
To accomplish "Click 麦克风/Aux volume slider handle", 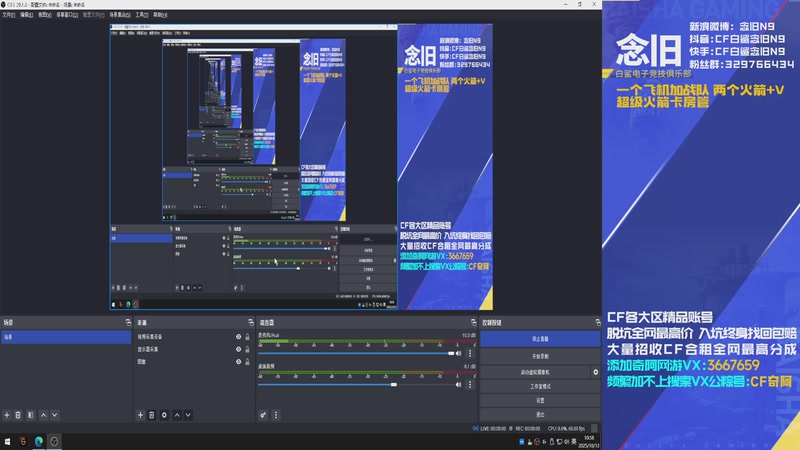I will click(451, 353).
